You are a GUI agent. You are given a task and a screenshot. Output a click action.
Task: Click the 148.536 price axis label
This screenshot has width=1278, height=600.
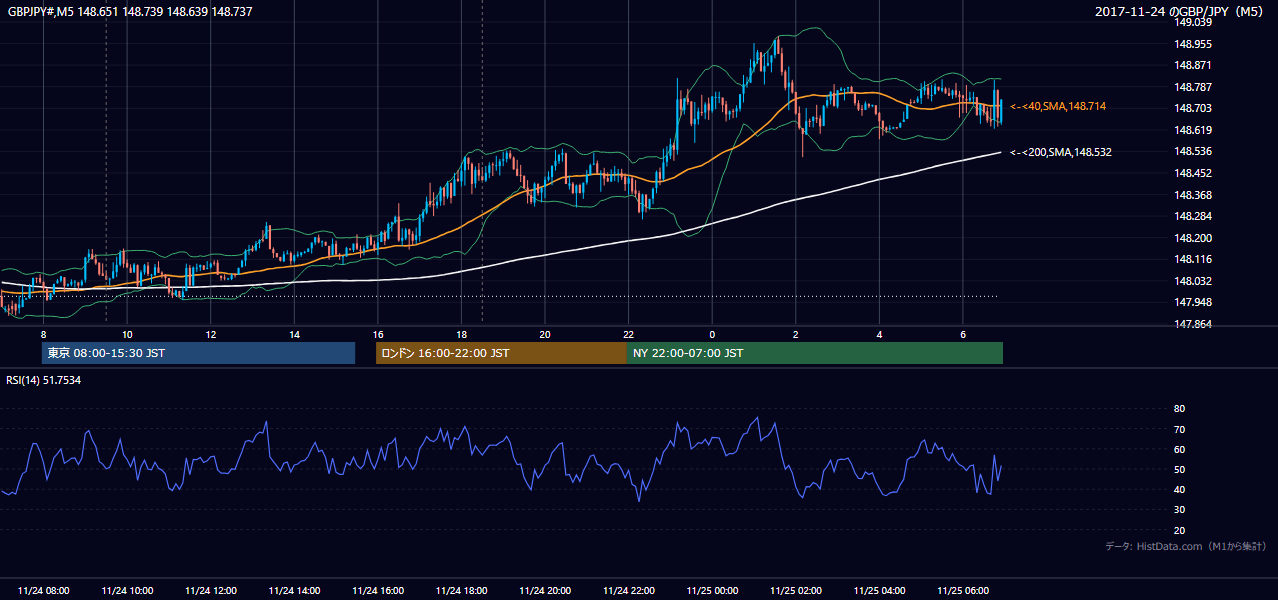tap(1193, 152)
